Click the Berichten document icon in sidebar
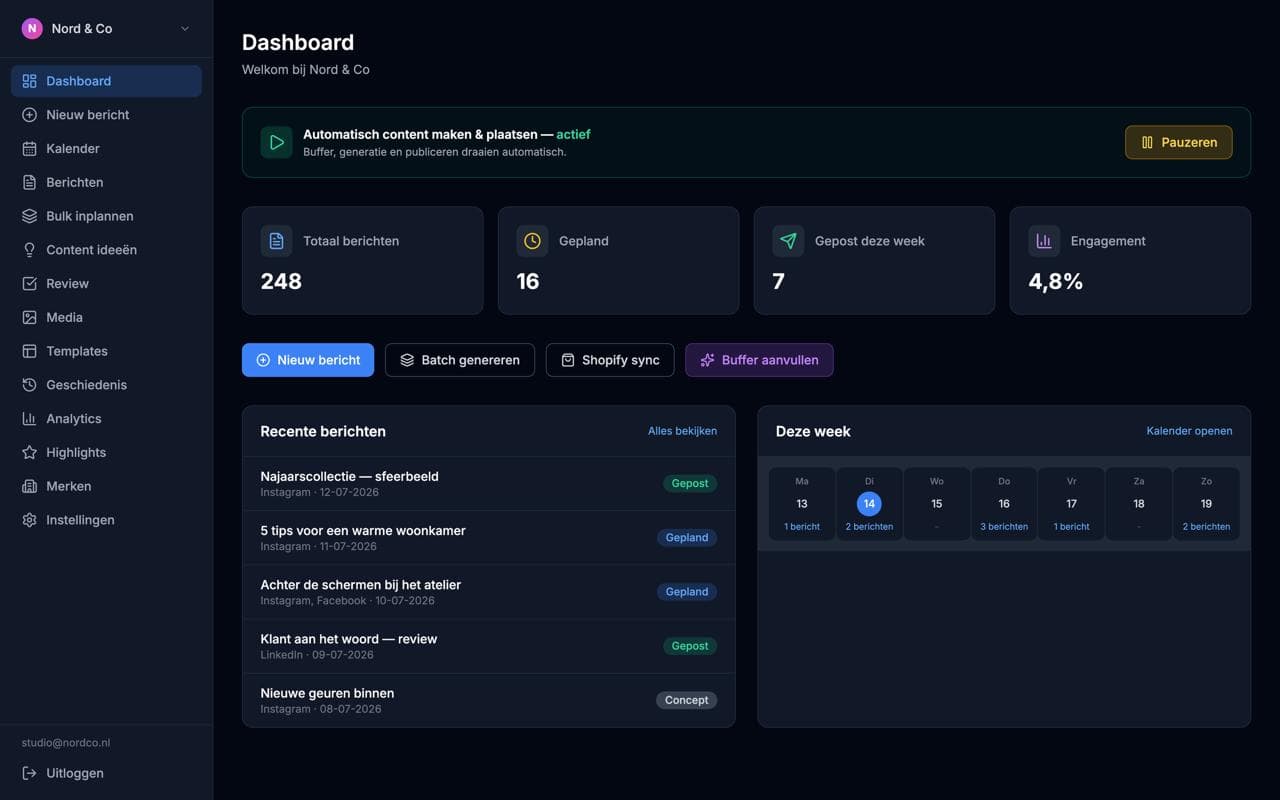The width and height of the screenshot is (1280, 800). (29, 183)
